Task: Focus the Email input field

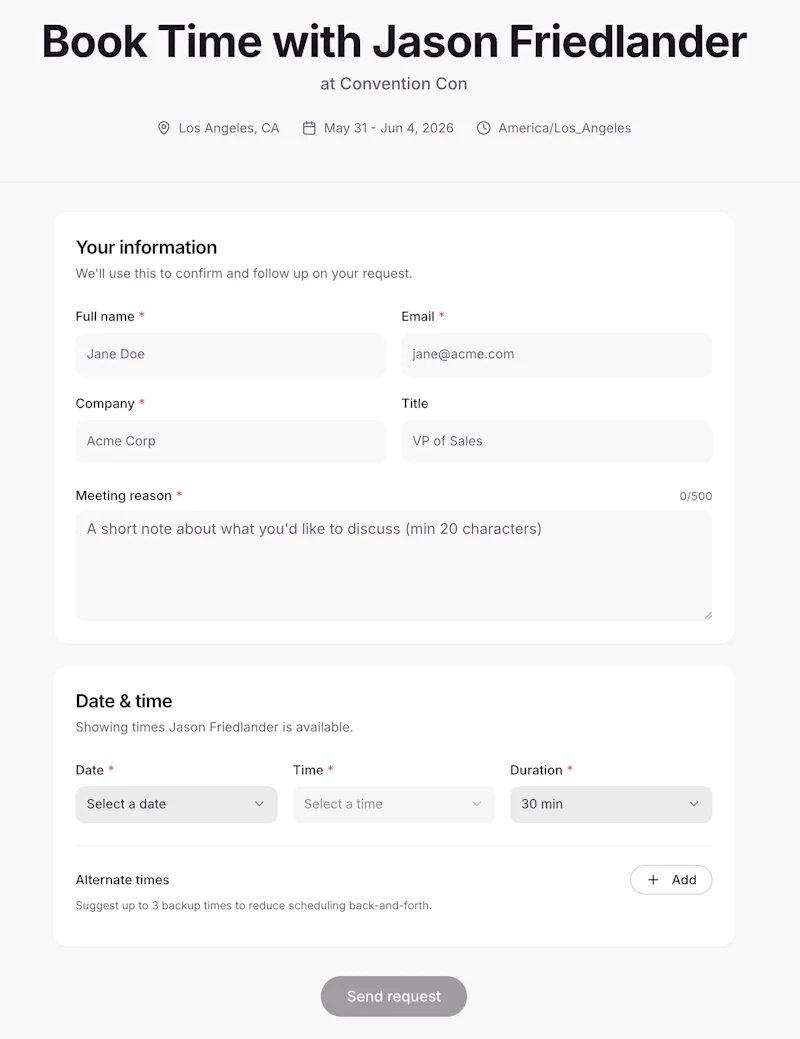Action: (x=557, y=354)
